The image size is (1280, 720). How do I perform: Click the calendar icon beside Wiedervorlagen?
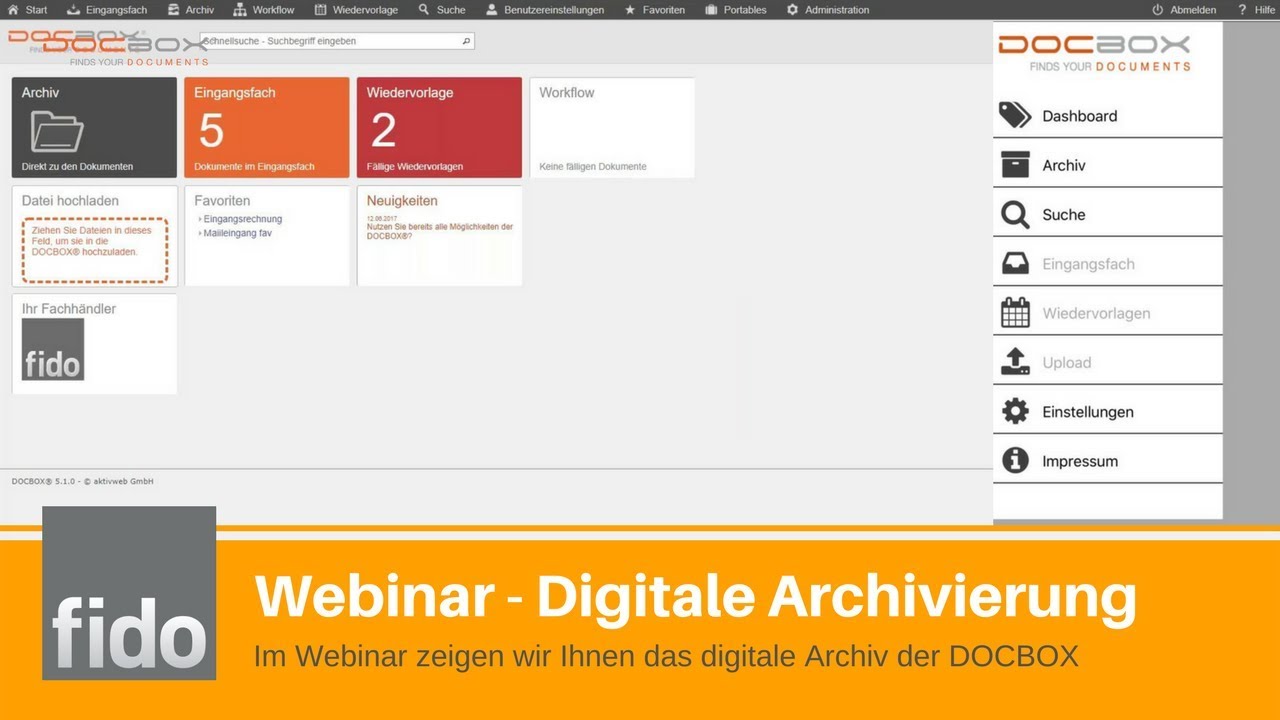point(1015,313)
